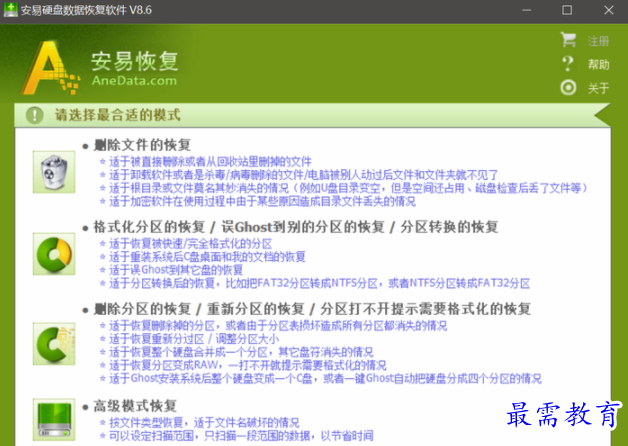Image resolution: width=628 pixels, height=446 pixels.
Task: Click text 适于误Ghost到其它盘的恢复
Action: pos(176,270)
